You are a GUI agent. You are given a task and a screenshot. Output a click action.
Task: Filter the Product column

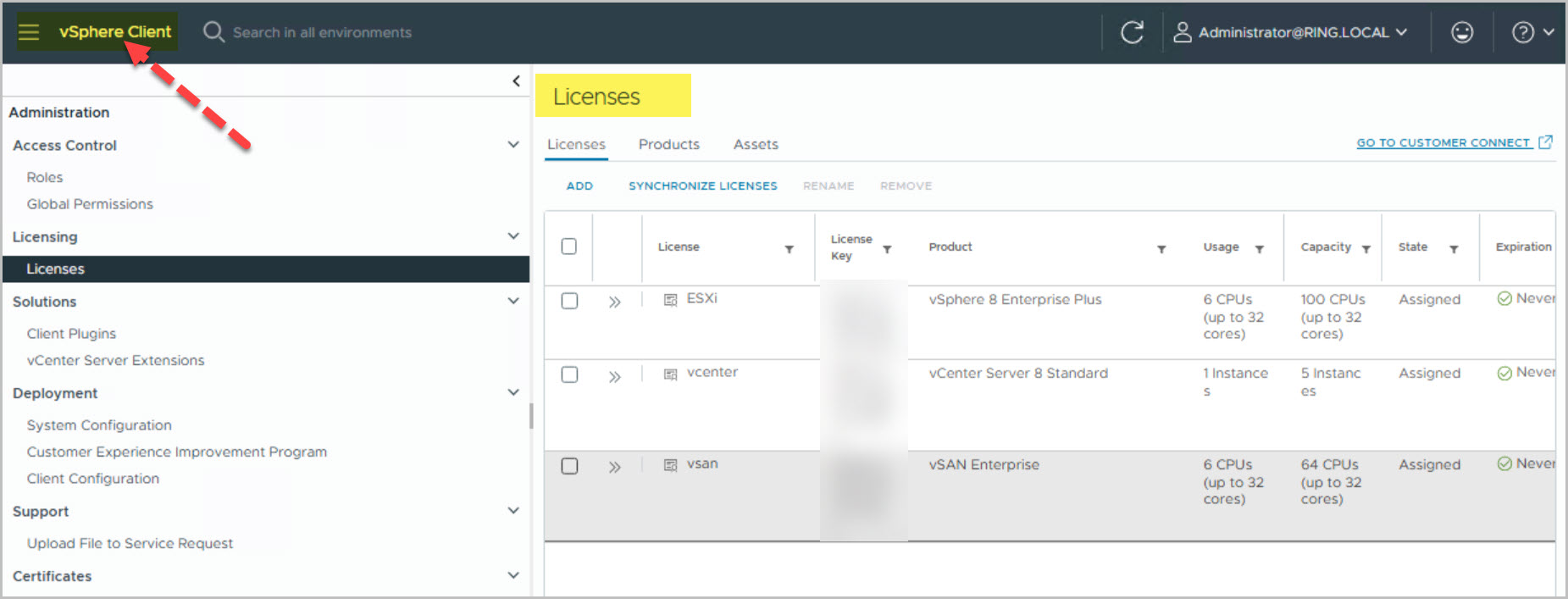[x=1161, y=249]
